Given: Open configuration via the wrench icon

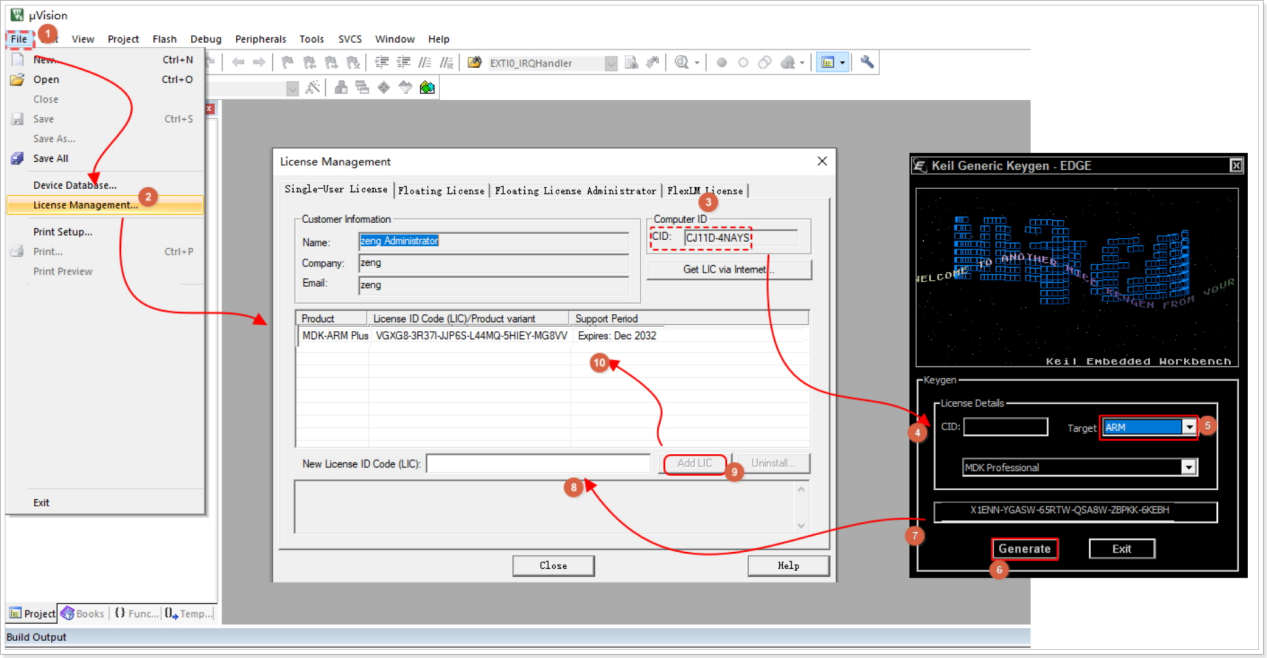Looking at the screenshot, I should pos(867,62).
